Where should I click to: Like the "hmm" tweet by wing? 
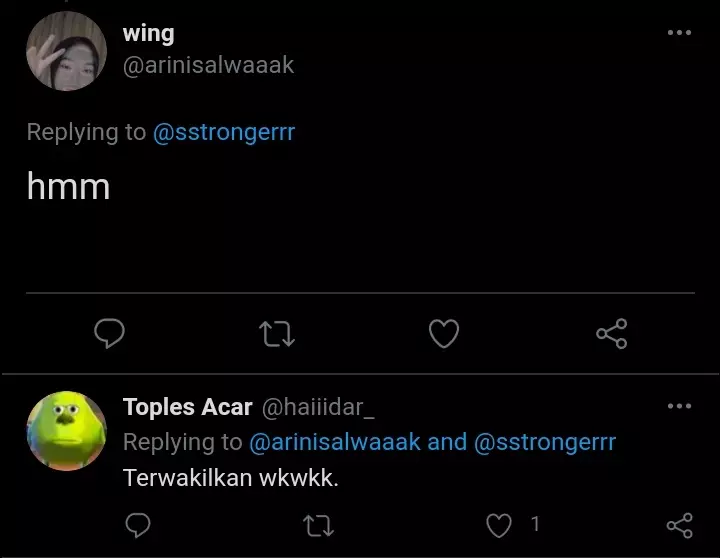(x=443, y=334)
